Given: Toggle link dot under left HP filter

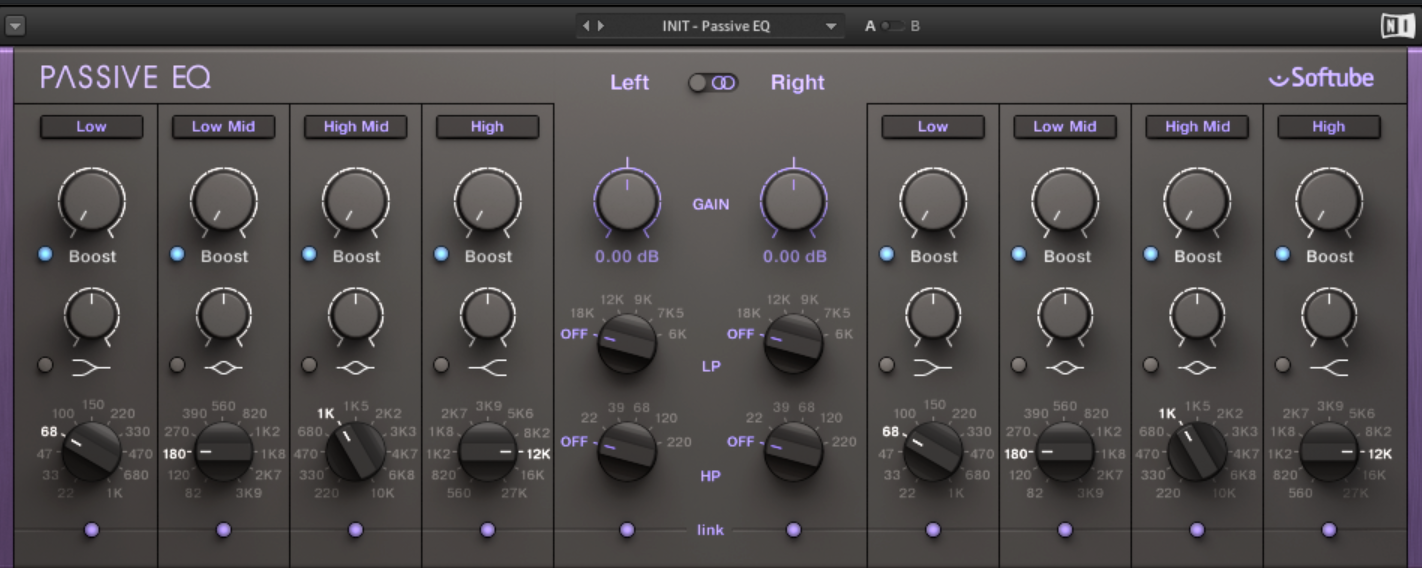Looking at the screenshot, I should coord(627,529).
